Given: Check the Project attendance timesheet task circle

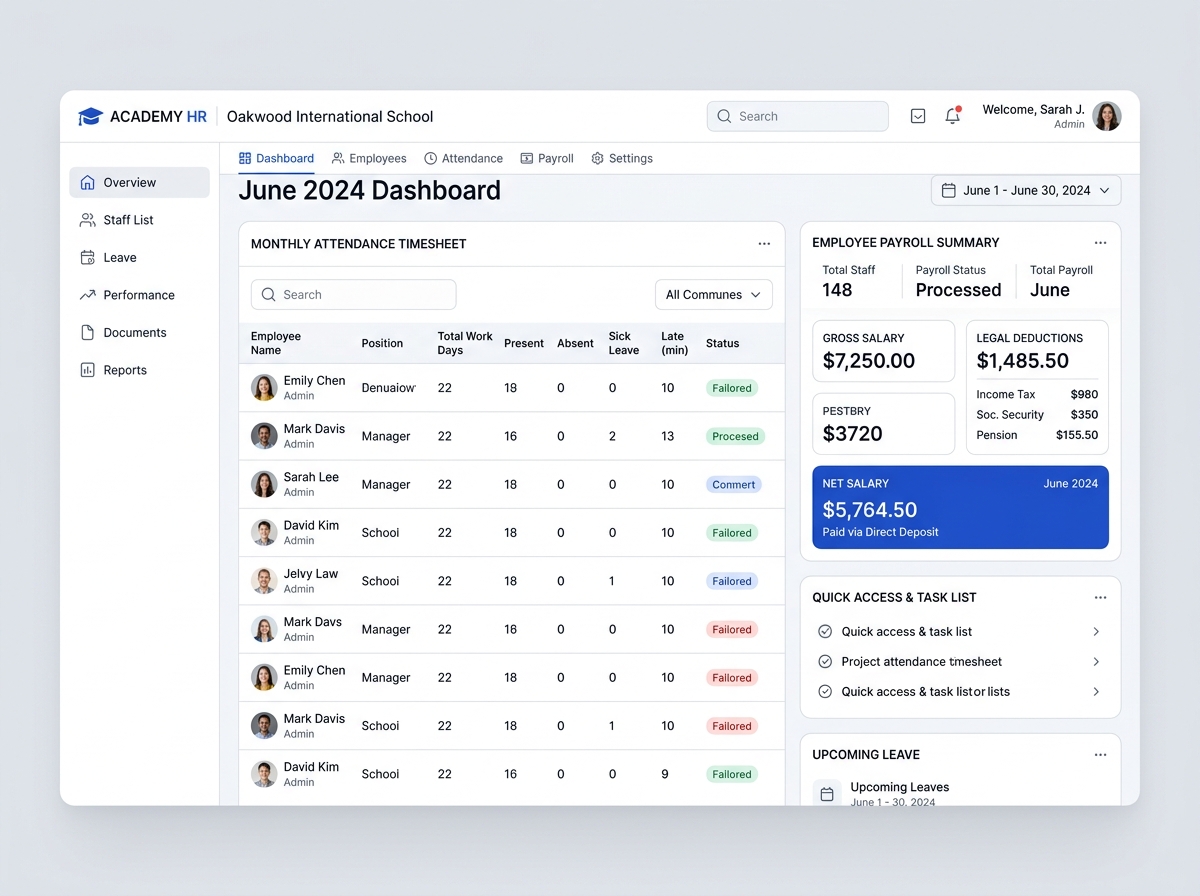Looking at the screenshot, I should pos(825,662).
